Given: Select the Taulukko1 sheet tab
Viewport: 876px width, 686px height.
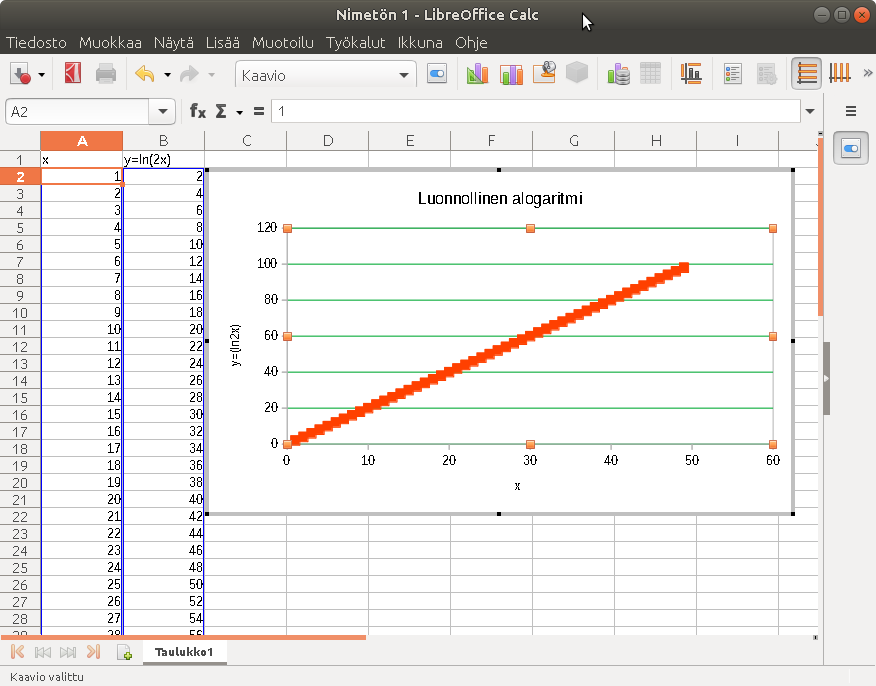Looking at the screenshot, I should pyautogui.click(x=185, y=651).
